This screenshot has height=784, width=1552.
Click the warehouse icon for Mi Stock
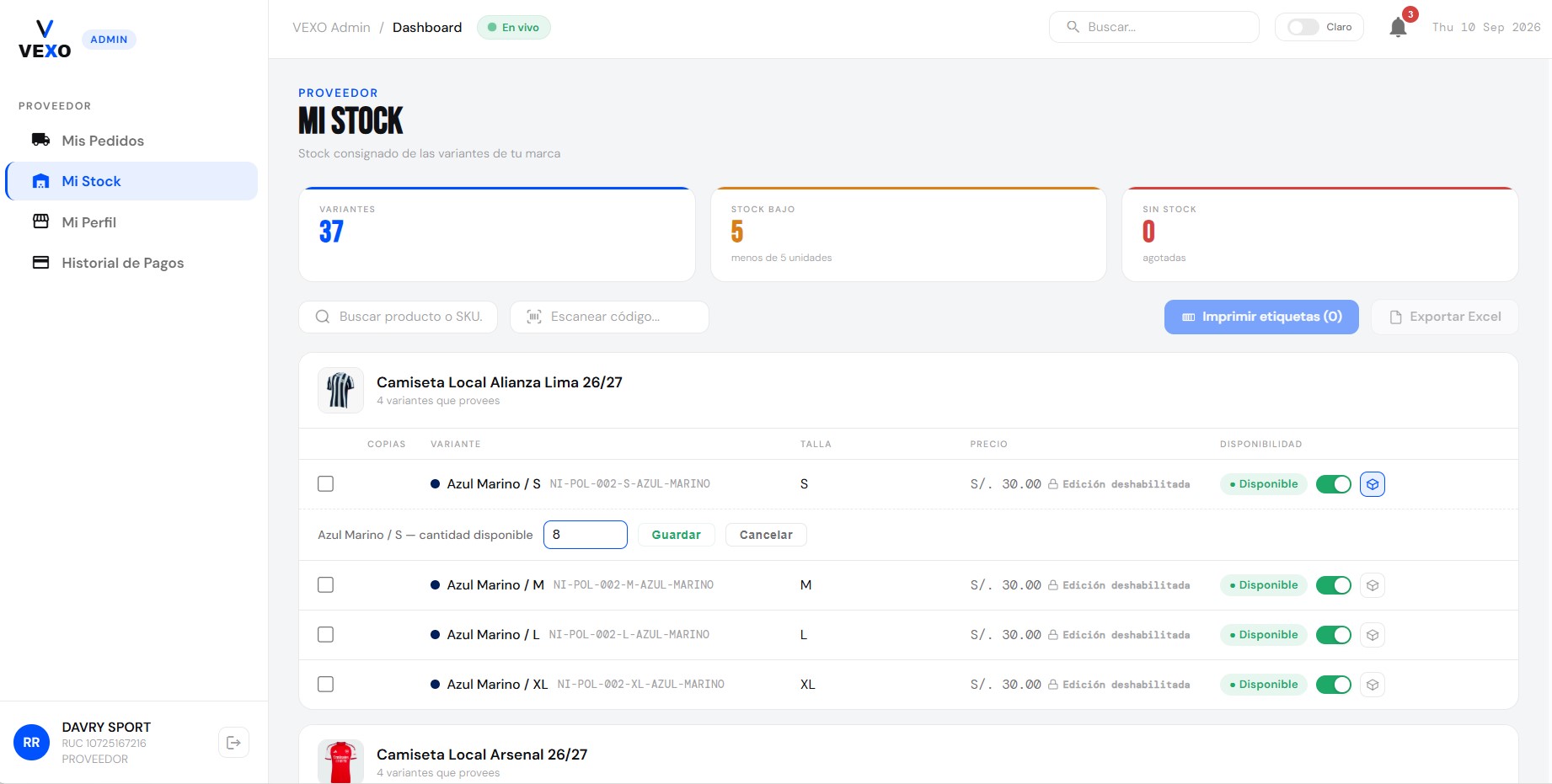pos(40,181)
